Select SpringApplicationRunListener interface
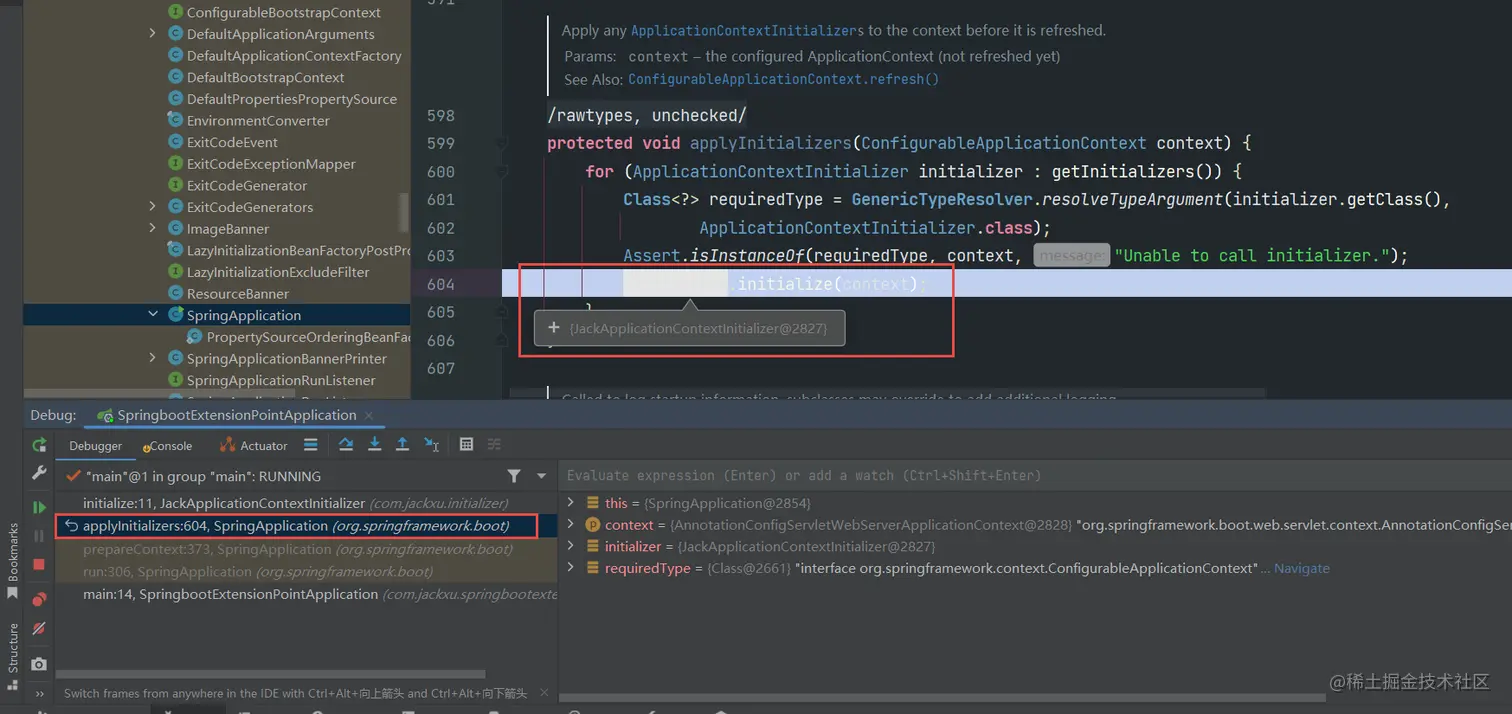 pos(281,380)
